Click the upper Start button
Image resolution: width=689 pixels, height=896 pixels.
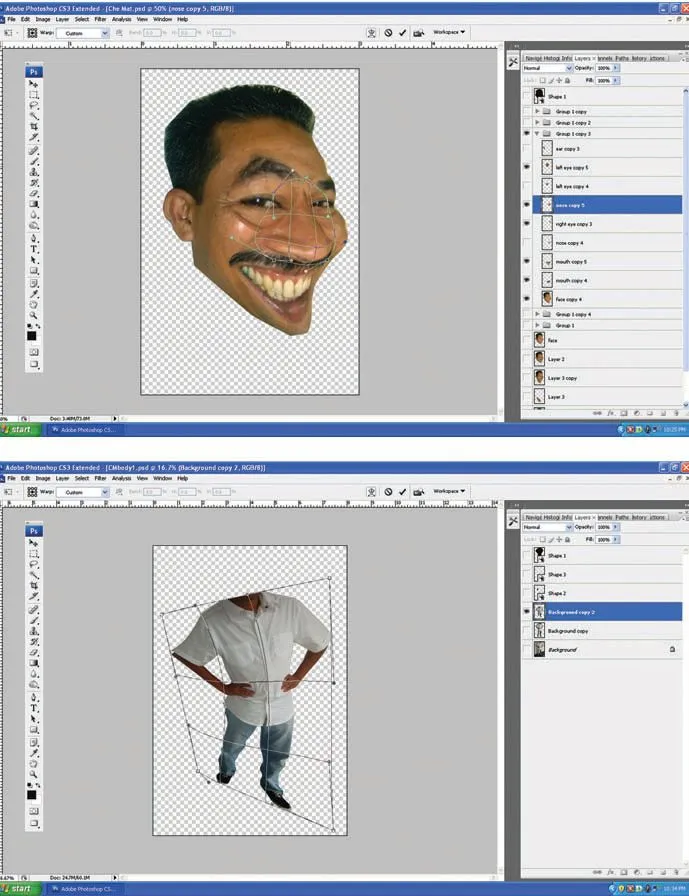click(x=21, y=429)
